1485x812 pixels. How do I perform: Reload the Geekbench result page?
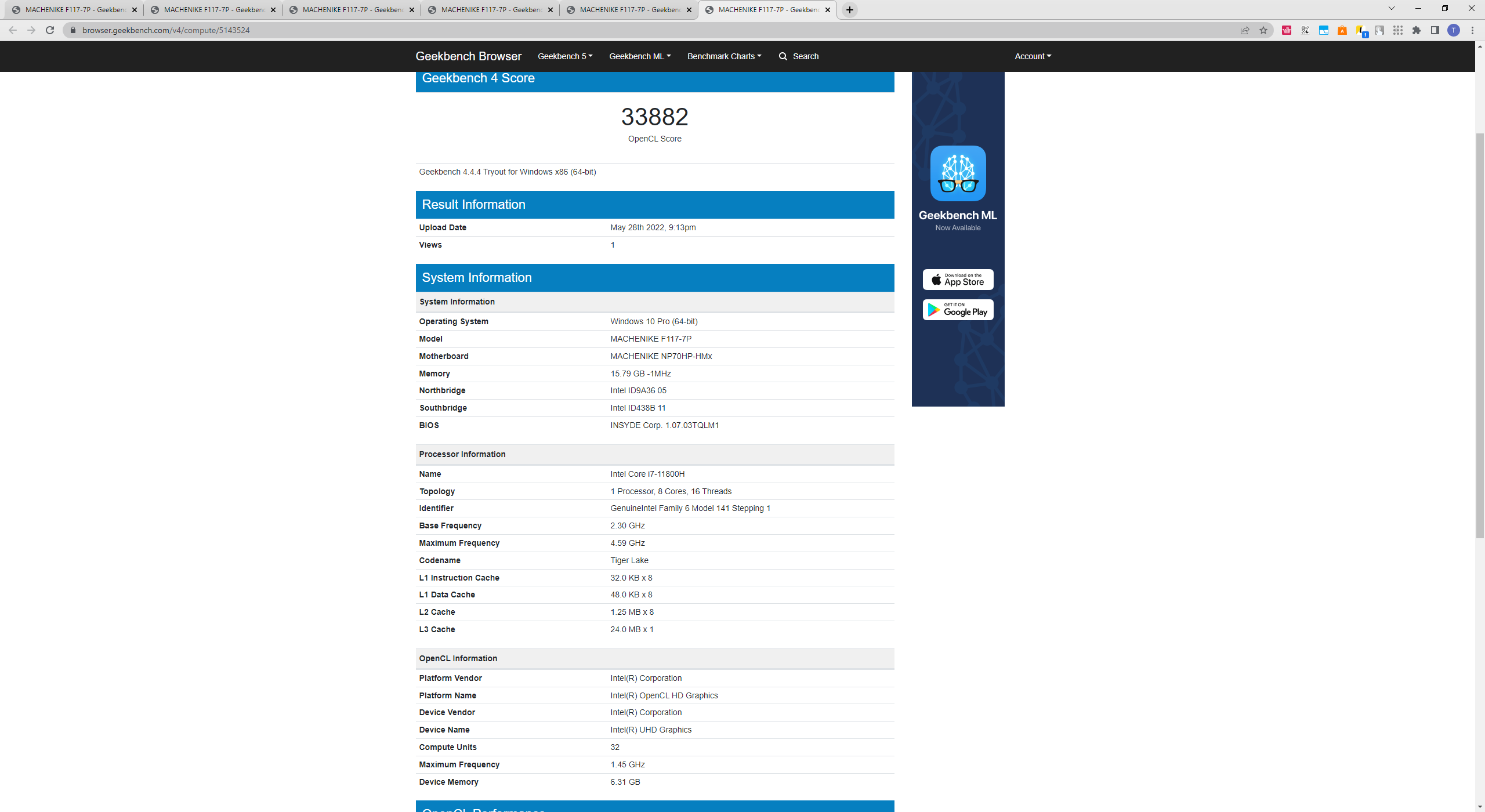(x=50, y=30)
